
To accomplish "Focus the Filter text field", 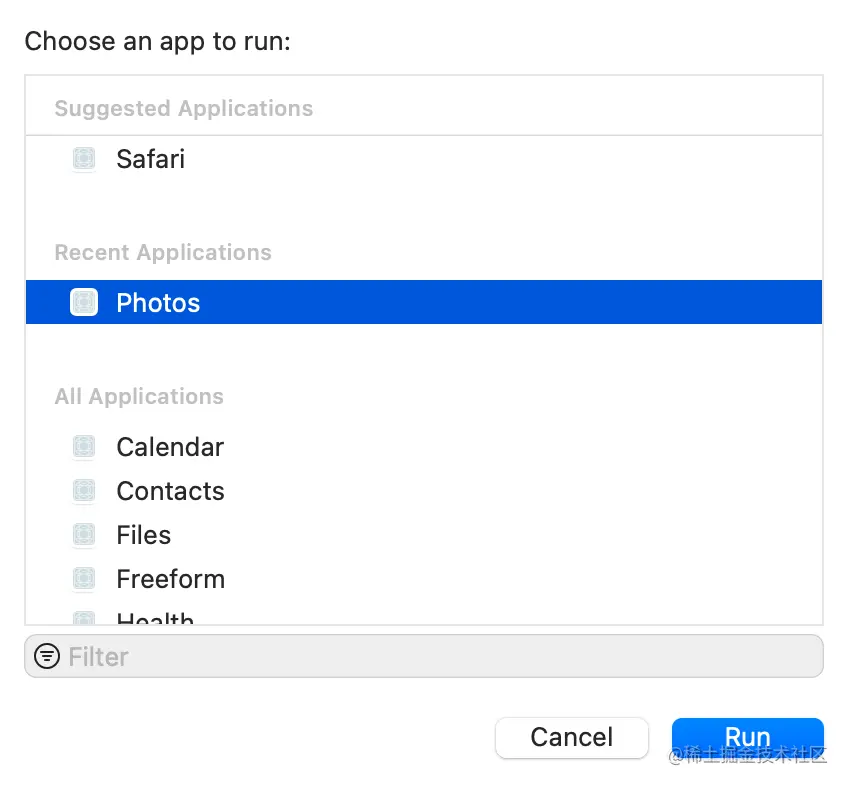I will [440, 657].
